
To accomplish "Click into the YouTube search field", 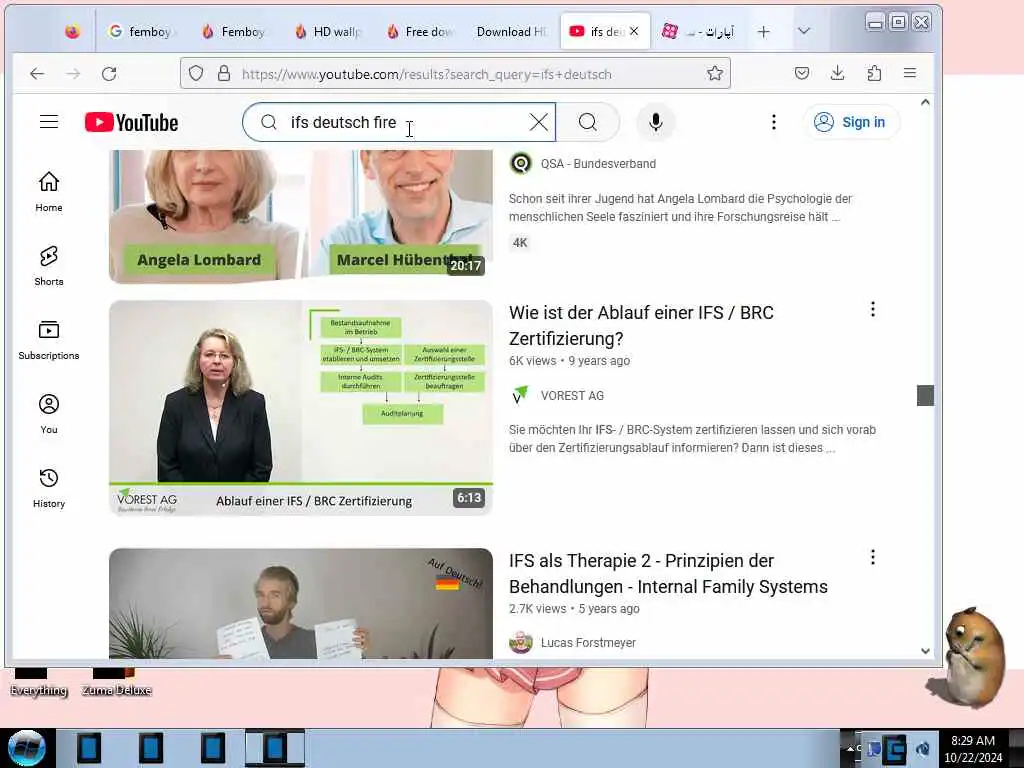I will pos(398,122).
